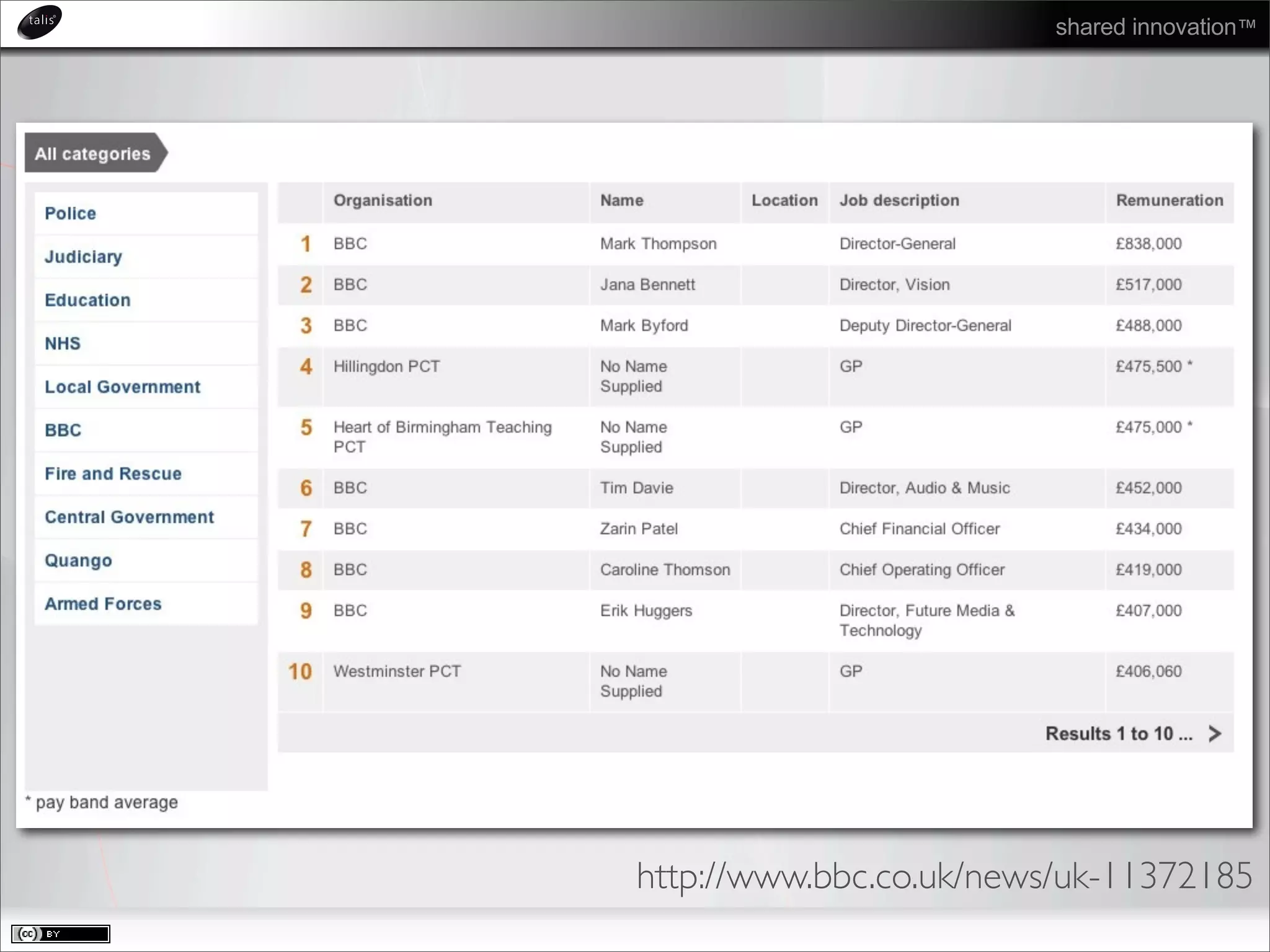The width and height of the screenshot is (1270, 952).
Task: Select the Education category
Action: [87, 300]
